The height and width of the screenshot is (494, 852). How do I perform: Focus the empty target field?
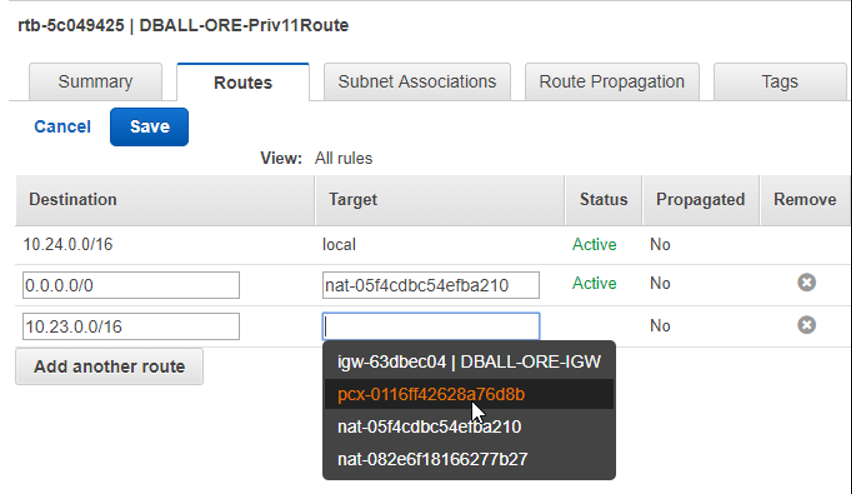point(431,327)
